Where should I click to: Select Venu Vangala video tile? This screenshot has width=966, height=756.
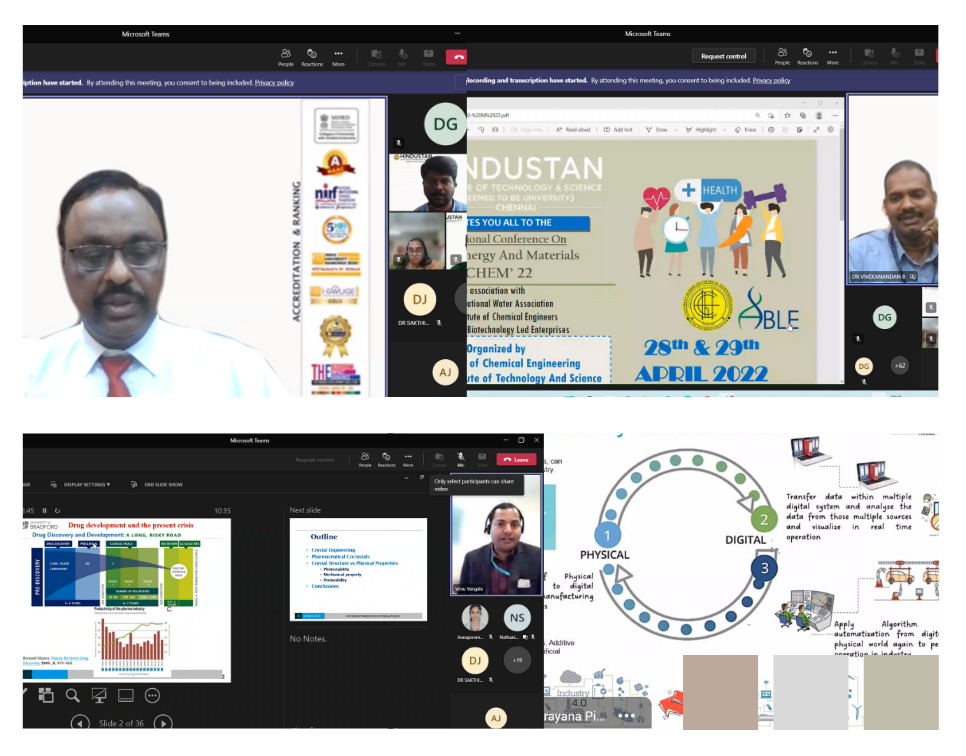click(x=497, y=535)
